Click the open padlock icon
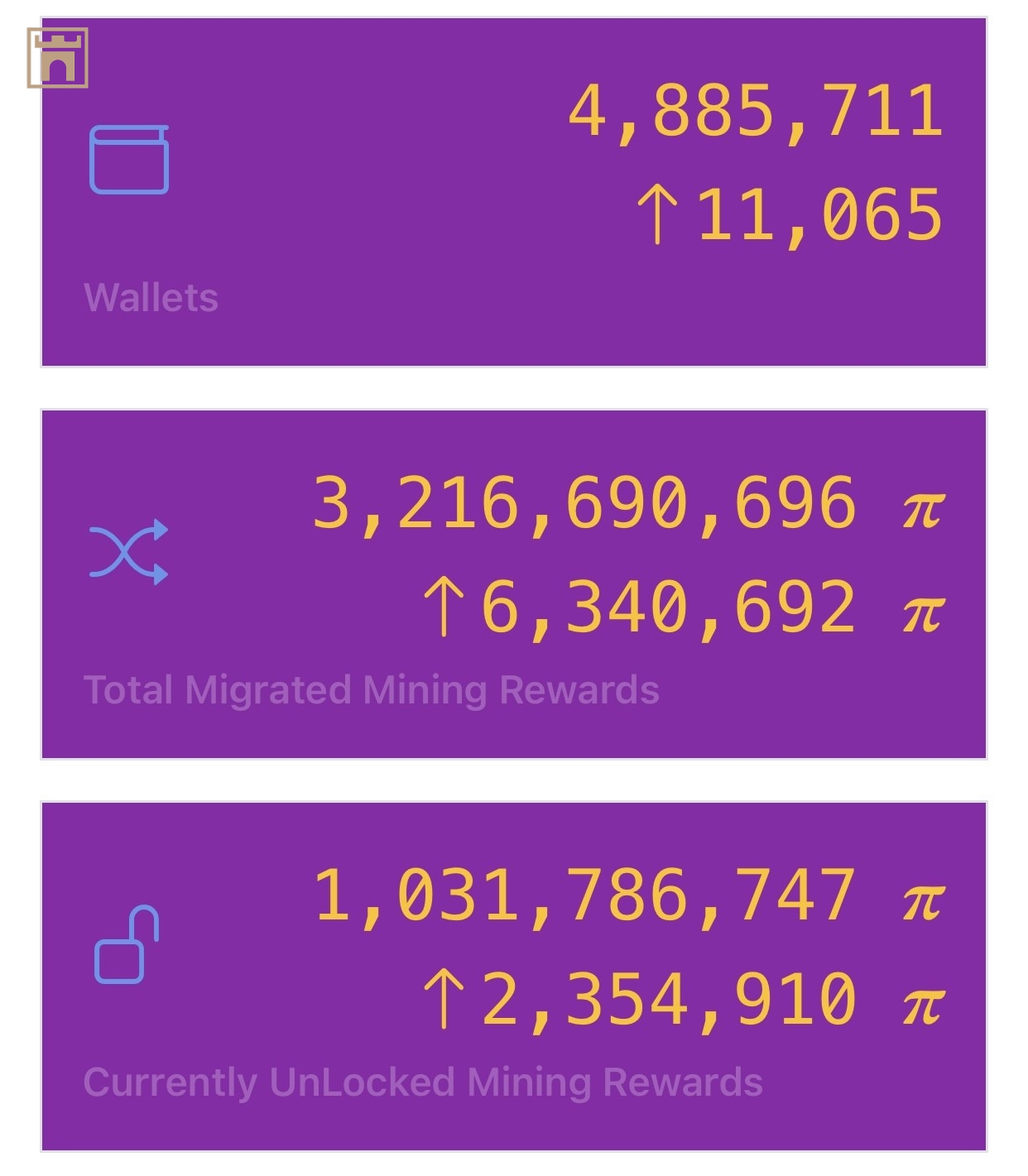 click(127, 944)
